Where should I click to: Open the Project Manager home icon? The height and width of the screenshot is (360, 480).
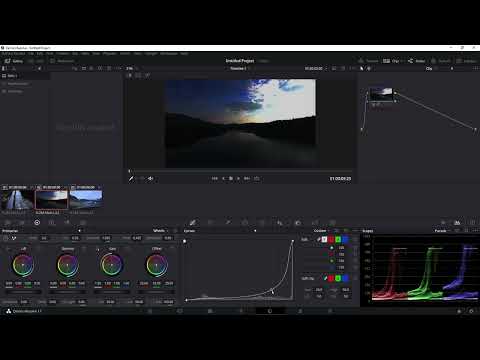tap(459, 311)
